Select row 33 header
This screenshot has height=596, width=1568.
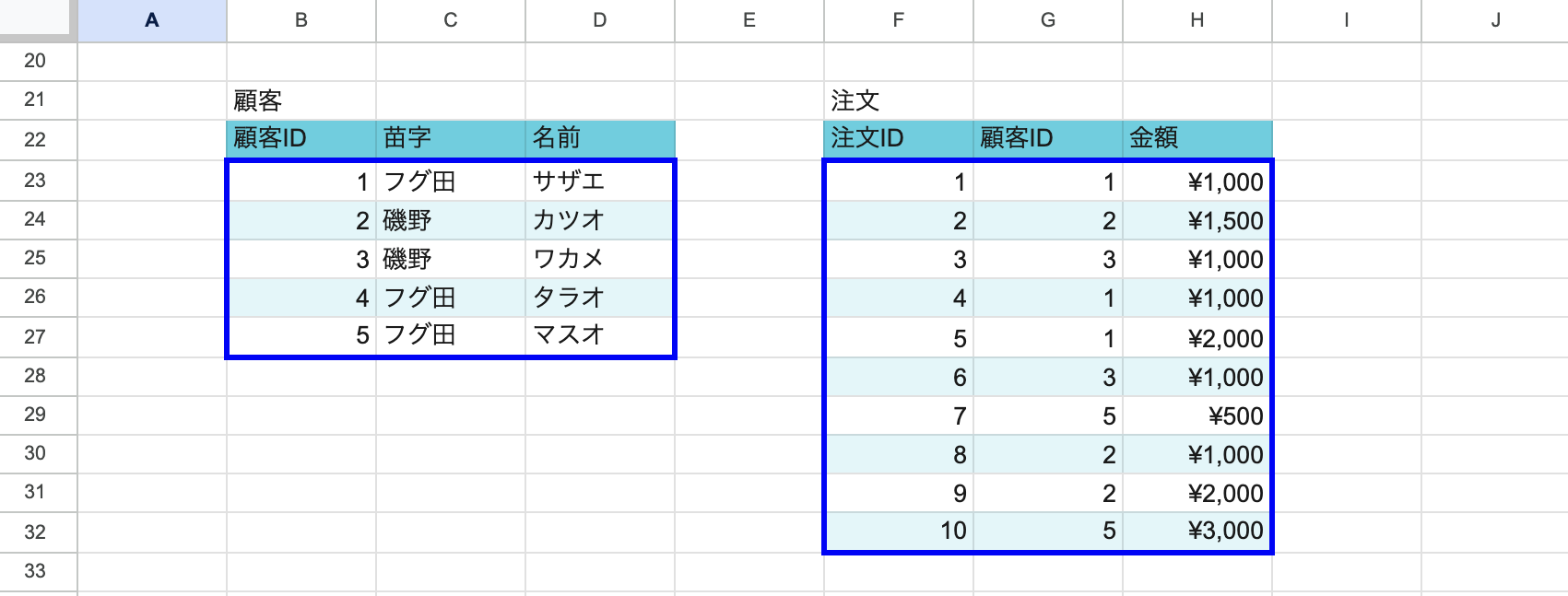pos(35,570)
